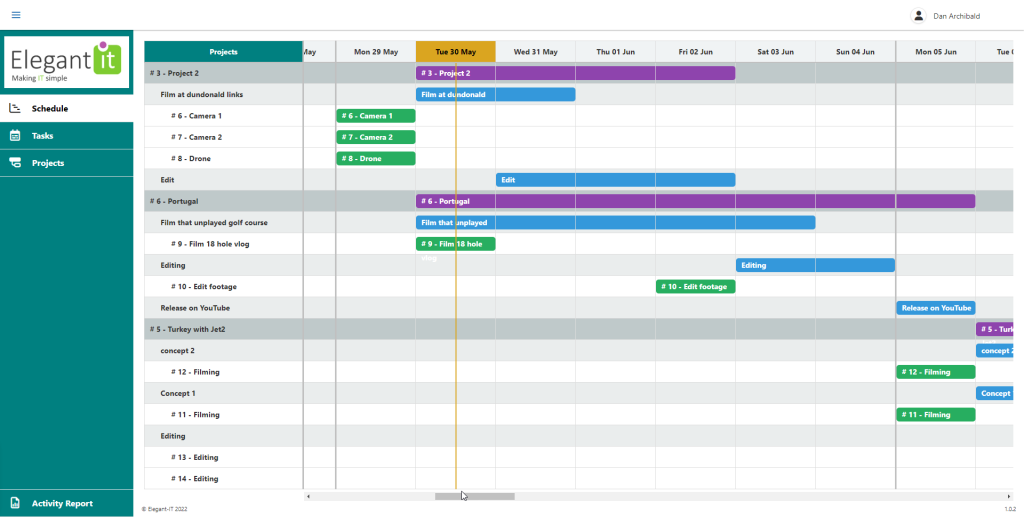Click the blue concept 2 bar at the right edge
The height and width of the screenshot is (517, 1024).
tap(995, 351)
